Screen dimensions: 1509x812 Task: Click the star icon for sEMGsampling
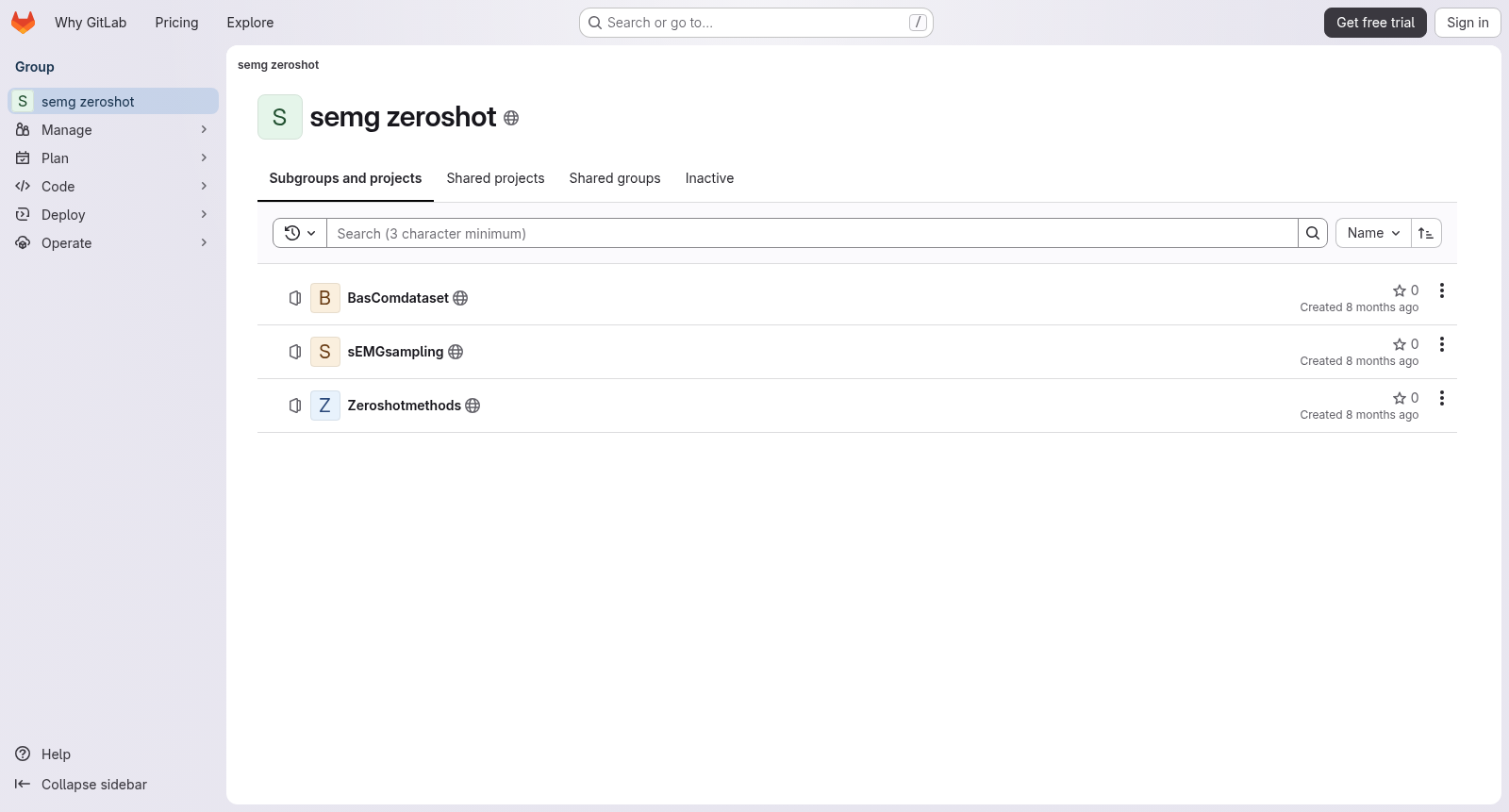click(1400, 344)
